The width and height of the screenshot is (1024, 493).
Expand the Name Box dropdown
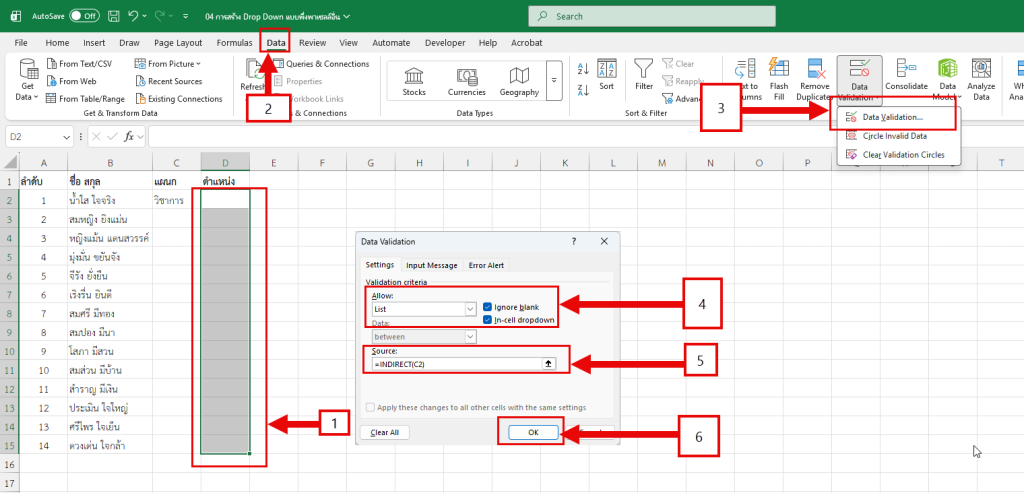coord(67,137)
